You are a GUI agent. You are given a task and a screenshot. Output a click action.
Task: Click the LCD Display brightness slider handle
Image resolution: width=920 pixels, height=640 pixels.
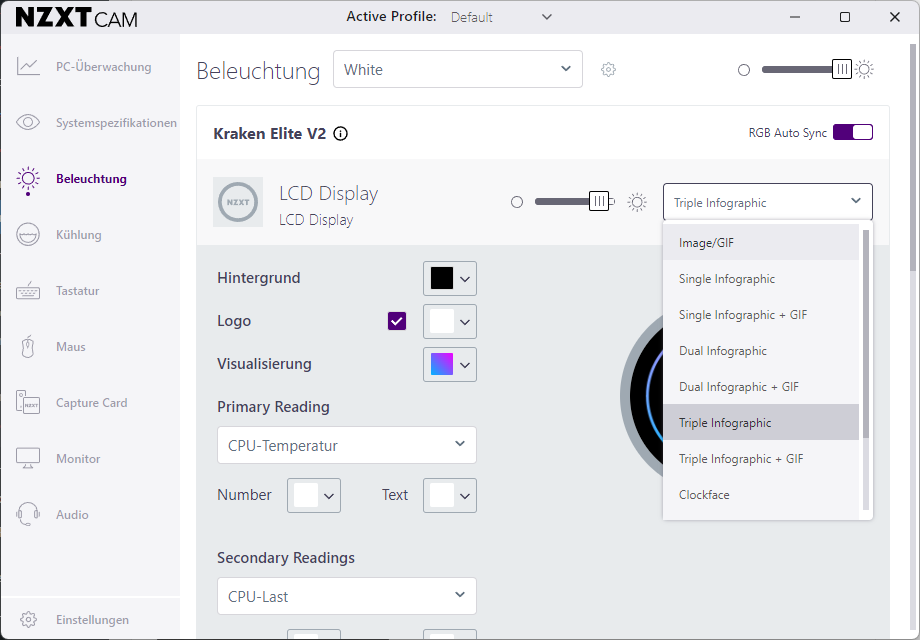coord(599,202)
